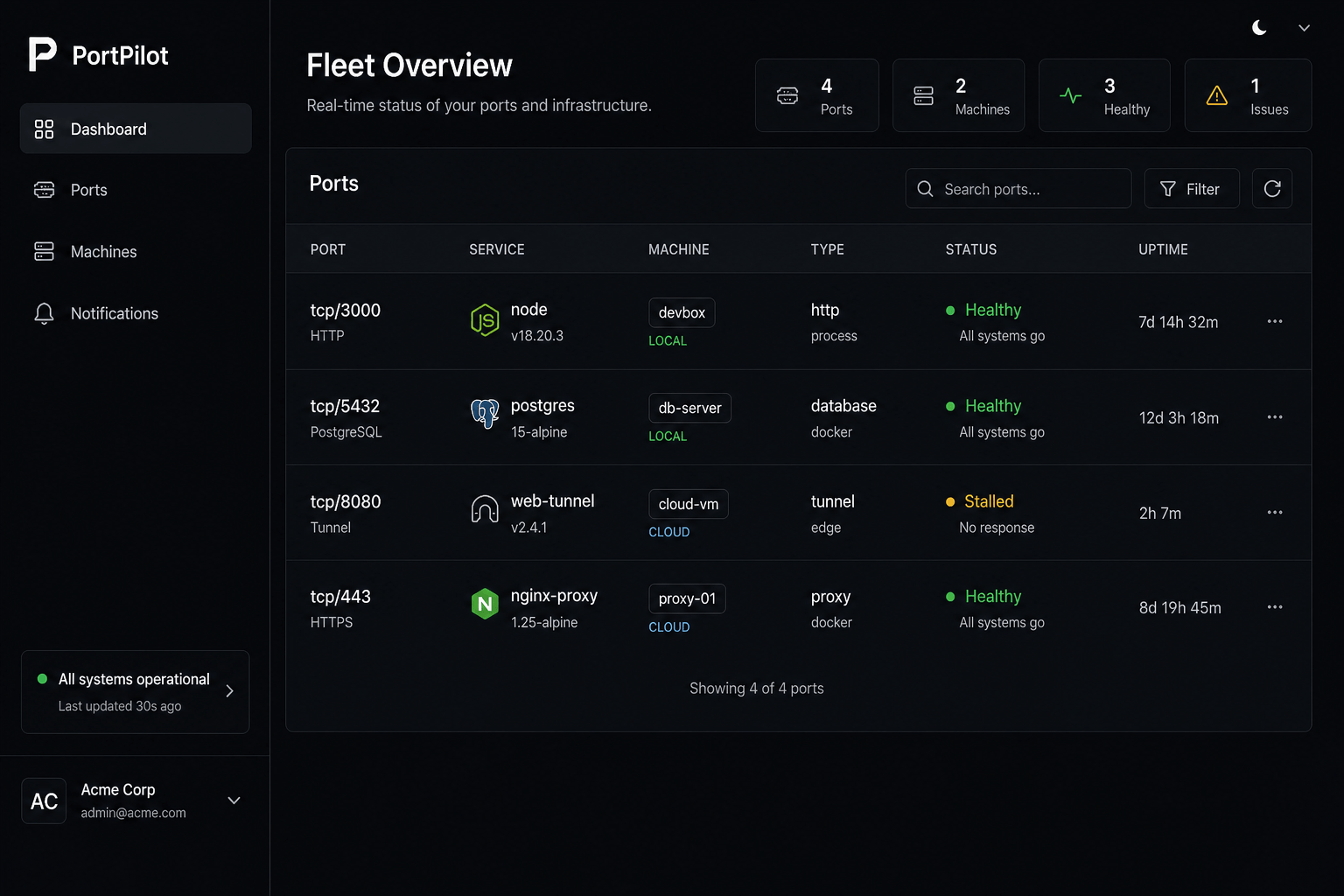Click the proxy-01 machine tag
The height and width of the screenshot is (896, 1344).
pyautogui.click(x=687, y=598)
